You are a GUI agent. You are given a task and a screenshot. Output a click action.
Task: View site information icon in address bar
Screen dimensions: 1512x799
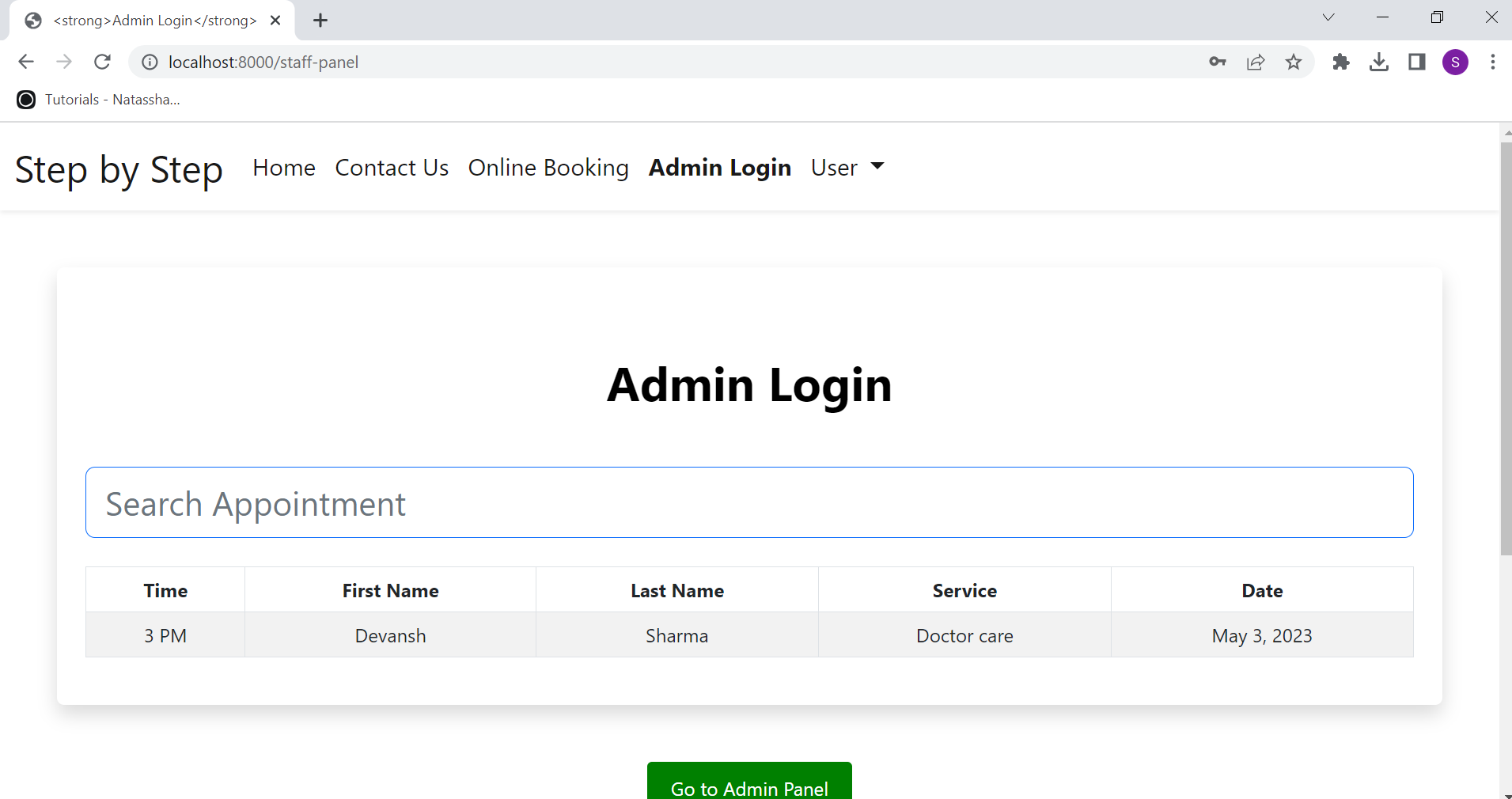tap(150, 62)
